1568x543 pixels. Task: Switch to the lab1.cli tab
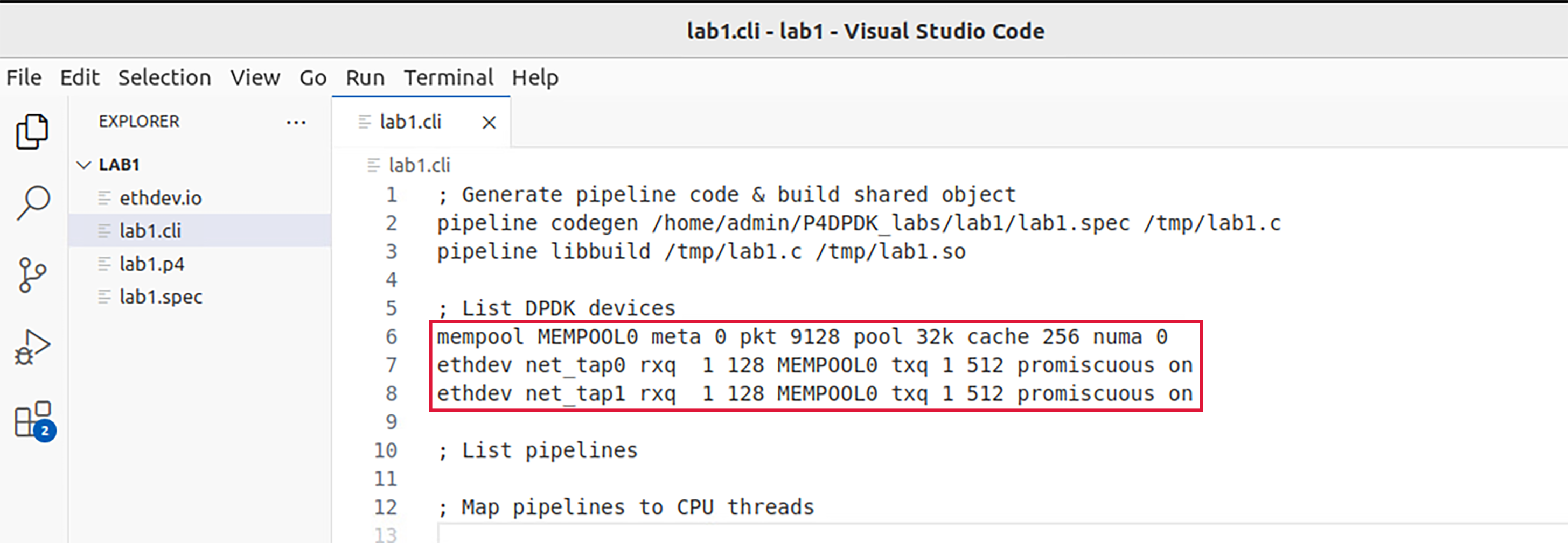tap(410, 122)
